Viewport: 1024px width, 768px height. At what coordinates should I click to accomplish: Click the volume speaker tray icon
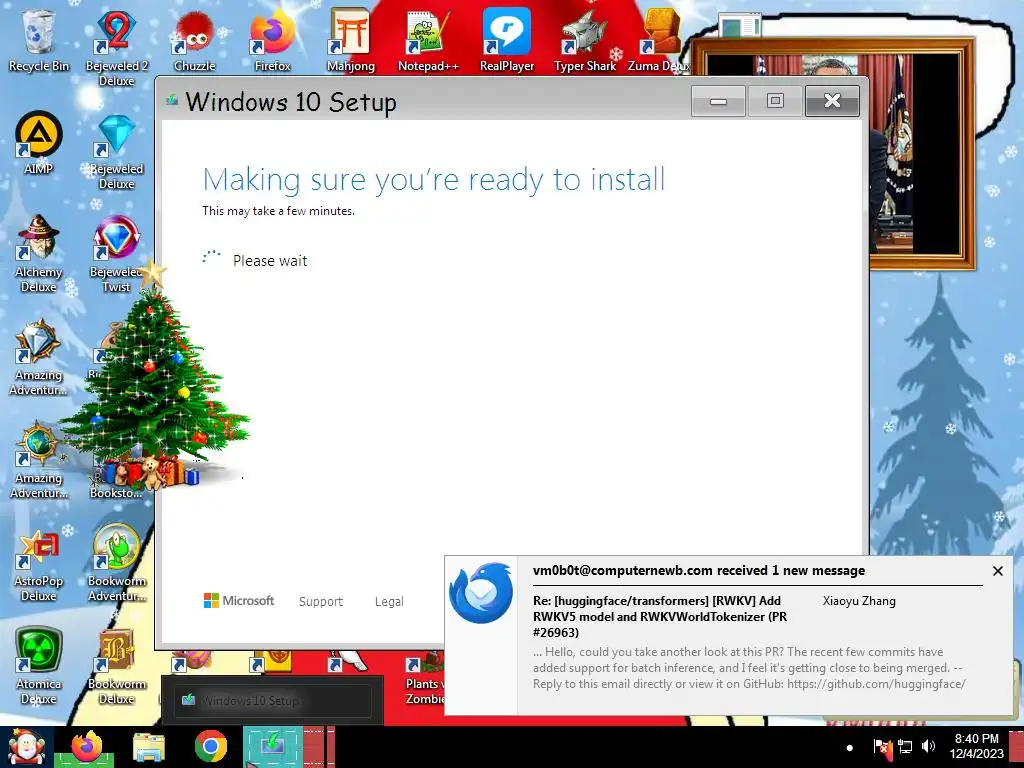click(x=928, y=746)
